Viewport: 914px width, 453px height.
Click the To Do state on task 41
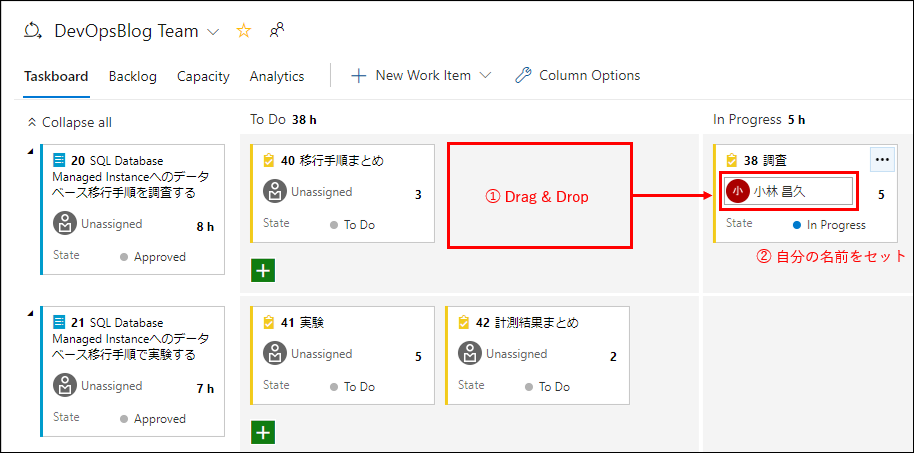coord(352,387)
